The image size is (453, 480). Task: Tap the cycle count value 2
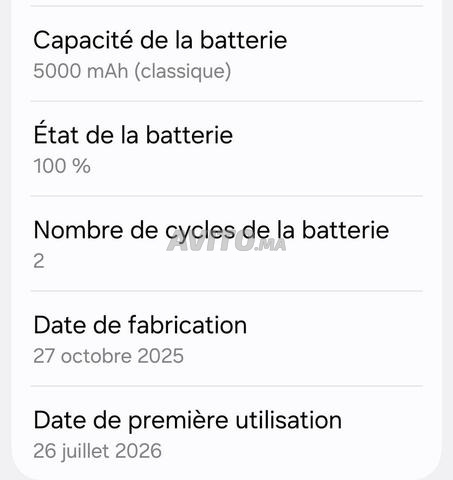(x=39, y=261)
